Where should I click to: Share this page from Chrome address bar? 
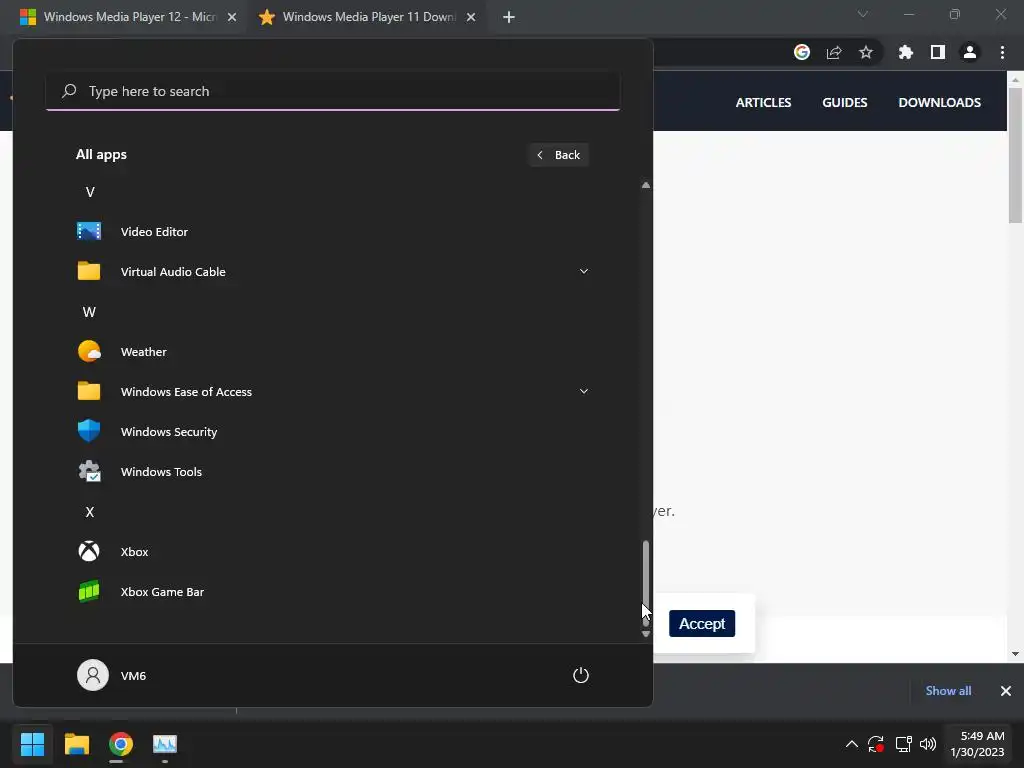834,52
